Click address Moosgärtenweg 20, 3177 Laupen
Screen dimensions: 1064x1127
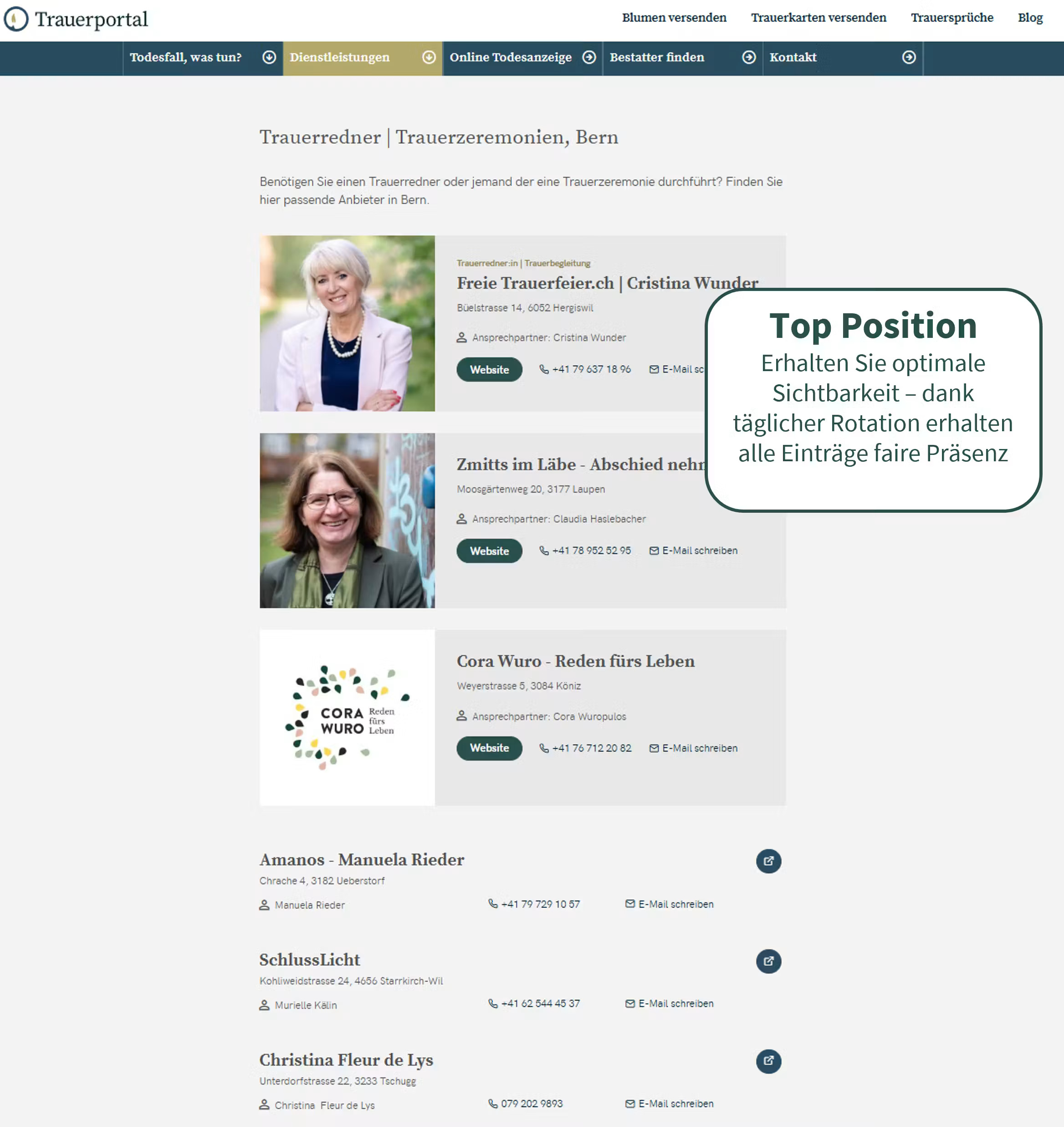pos(531,489)
